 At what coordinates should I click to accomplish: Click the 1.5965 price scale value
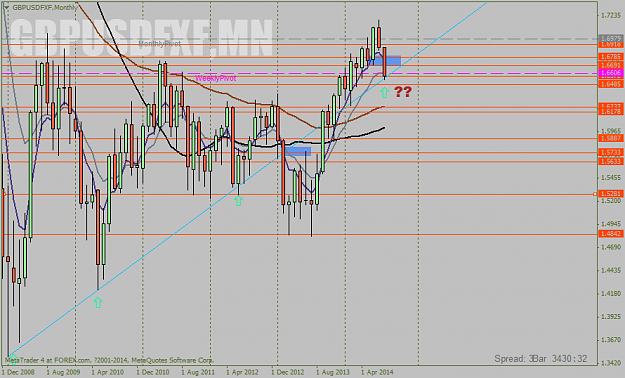pos(611,131)
